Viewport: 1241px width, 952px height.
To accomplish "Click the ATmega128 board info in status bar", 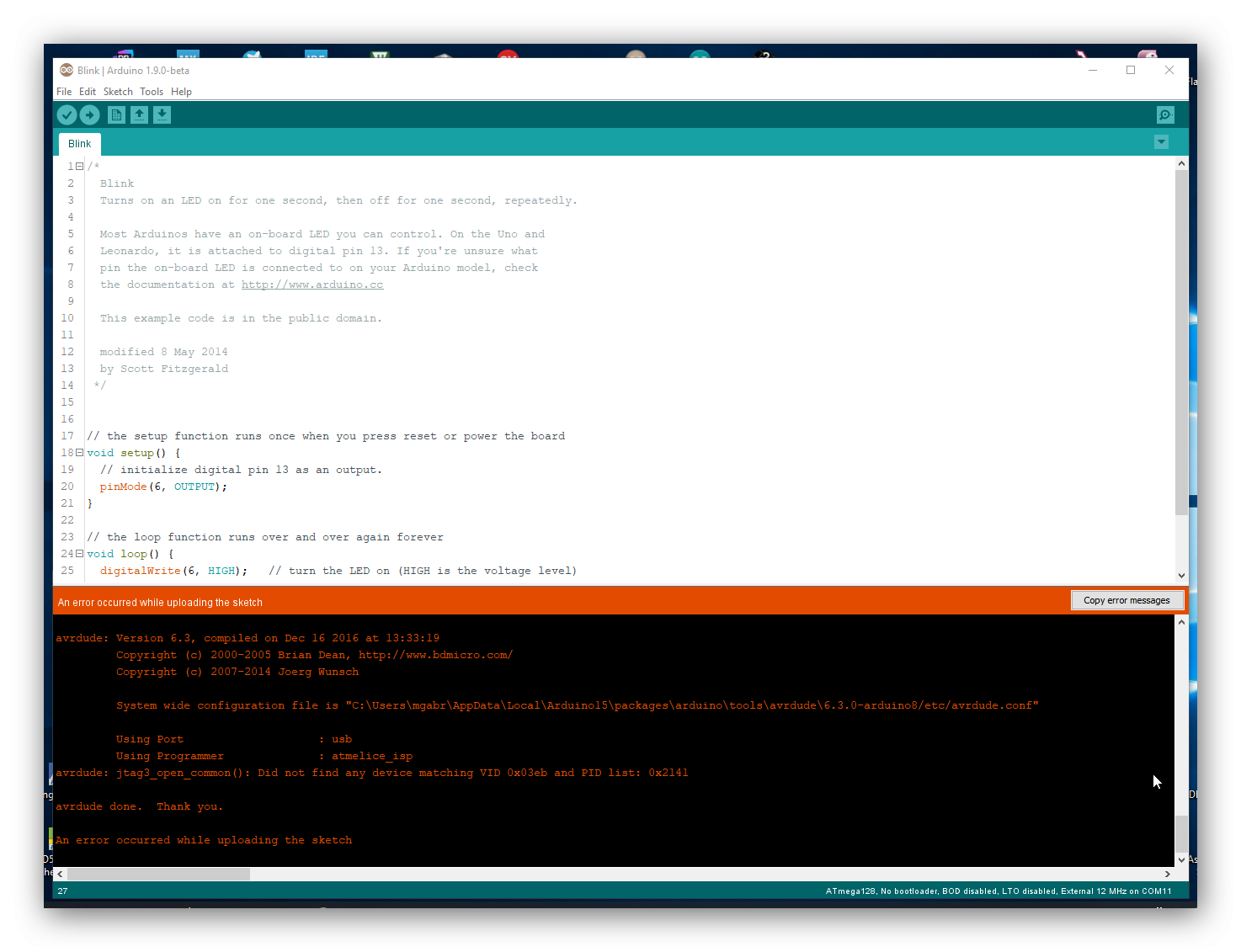I will (x=999, y=891).
